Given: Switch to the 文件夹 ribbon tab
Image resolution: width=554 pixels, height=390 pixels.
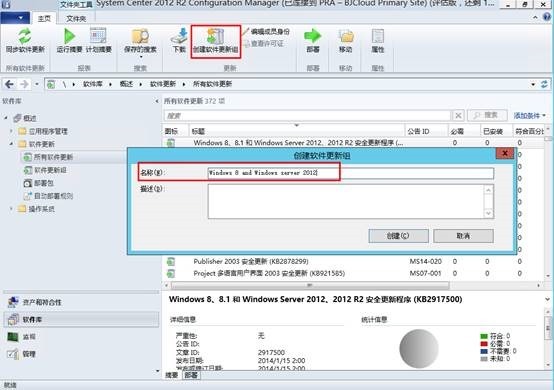Looking at the screenshot, I should [x=76, y=18].
